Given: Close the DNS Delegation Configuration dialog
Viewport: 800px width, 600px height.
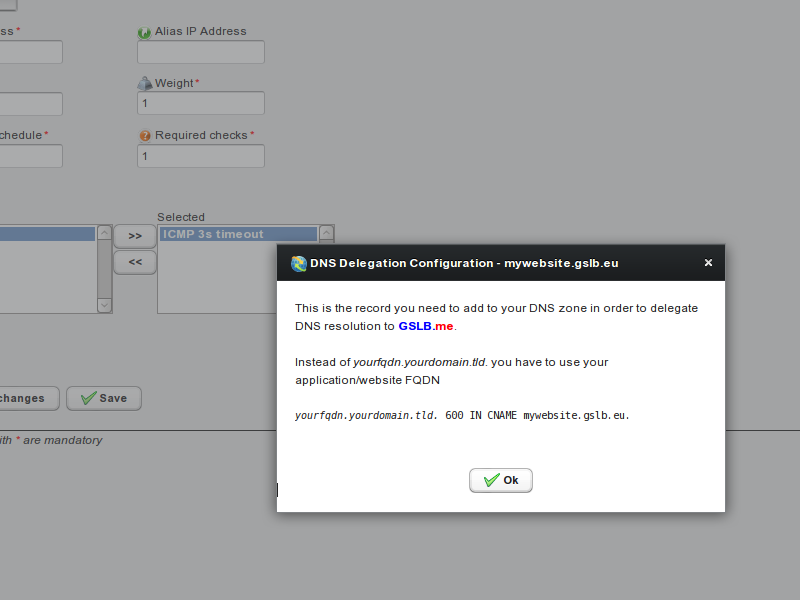Looking at the screenshot, I should (708, 263).
